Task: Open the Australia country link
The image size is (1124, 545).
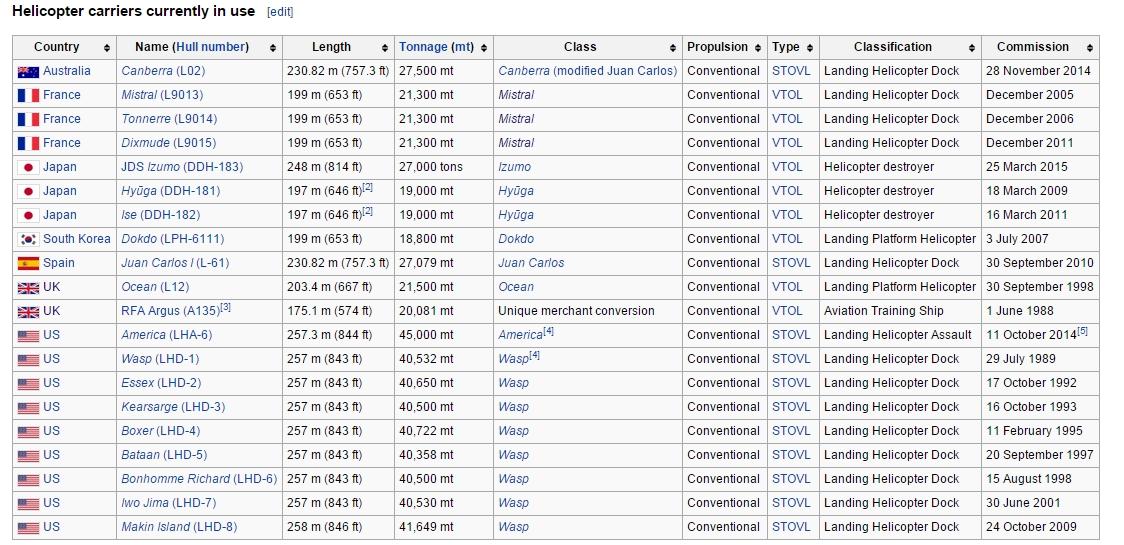Action: point(67,71)
